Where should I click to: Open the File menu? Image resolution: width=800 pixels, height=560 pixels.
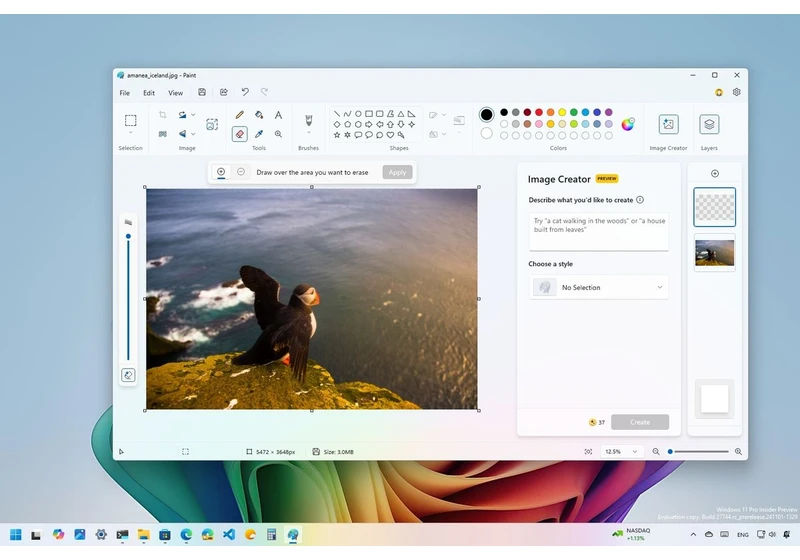[x=124, y=93]
